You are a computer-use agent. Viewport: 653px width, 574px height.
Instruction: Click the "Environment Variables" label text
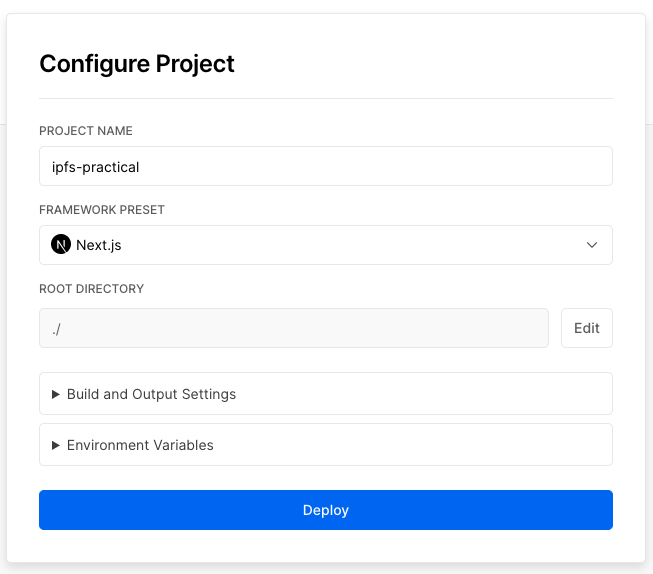tap(140, 445)
